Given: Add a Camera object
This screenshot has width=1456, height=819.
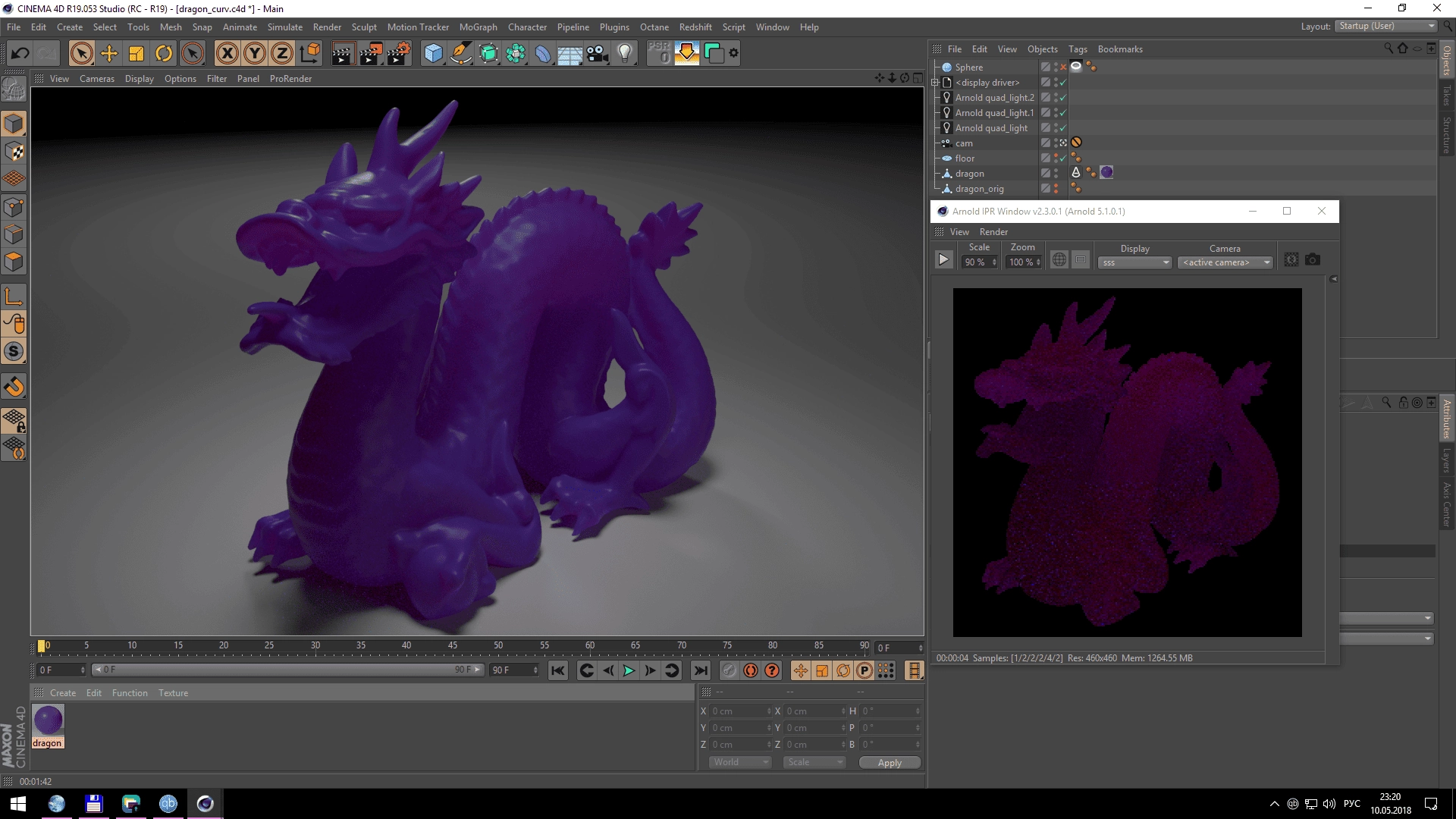Looking at the screenshot, I should point(598,53).
